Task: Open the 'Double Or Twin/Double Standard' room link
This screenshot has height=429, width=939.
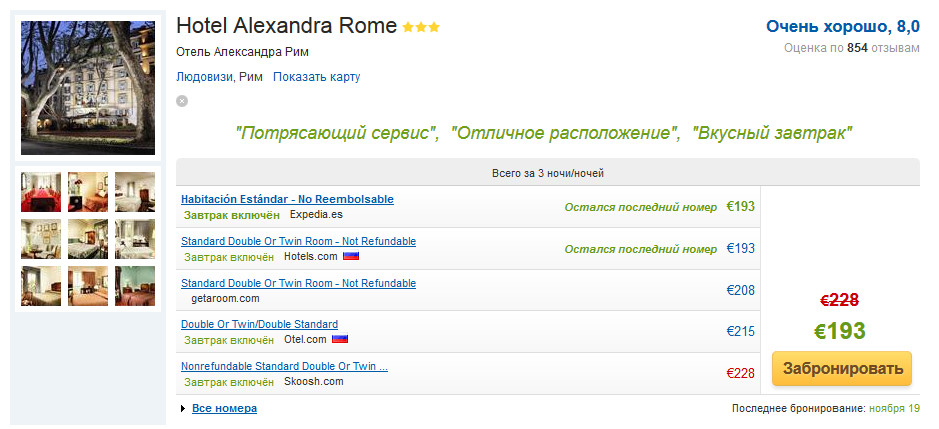Action: (x=259, y=324)
